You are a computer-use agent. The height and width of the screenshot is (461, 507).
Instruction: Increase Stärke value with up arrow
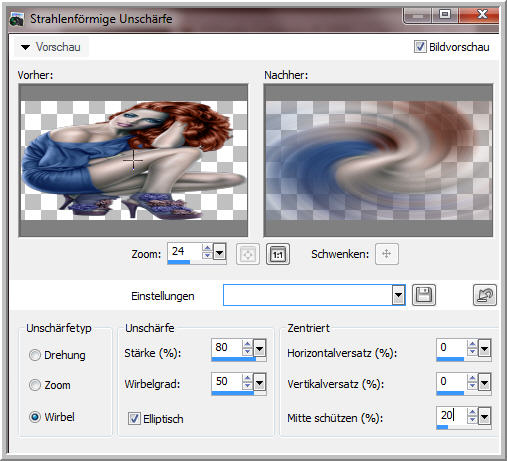(x=247, y=344)
